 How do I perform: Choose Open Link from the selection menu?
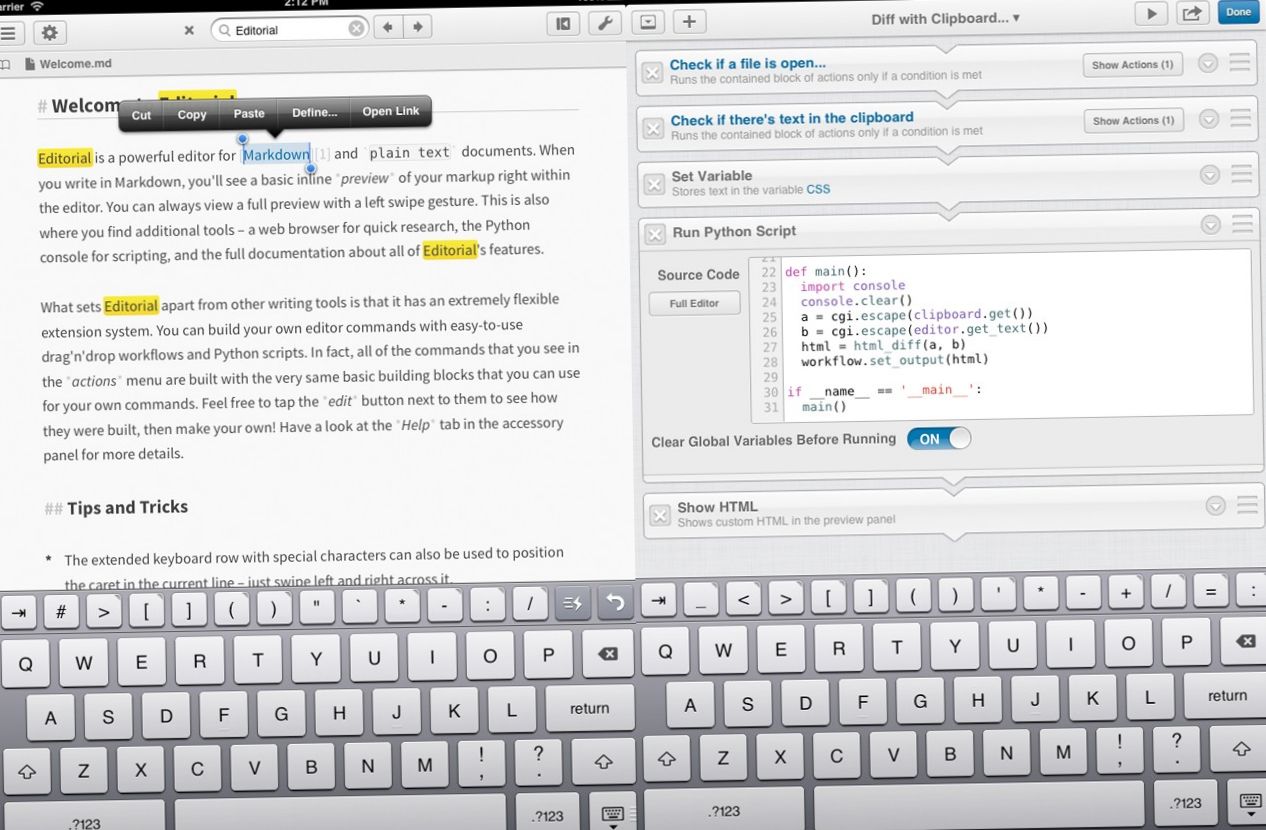[x=391, y=111]
